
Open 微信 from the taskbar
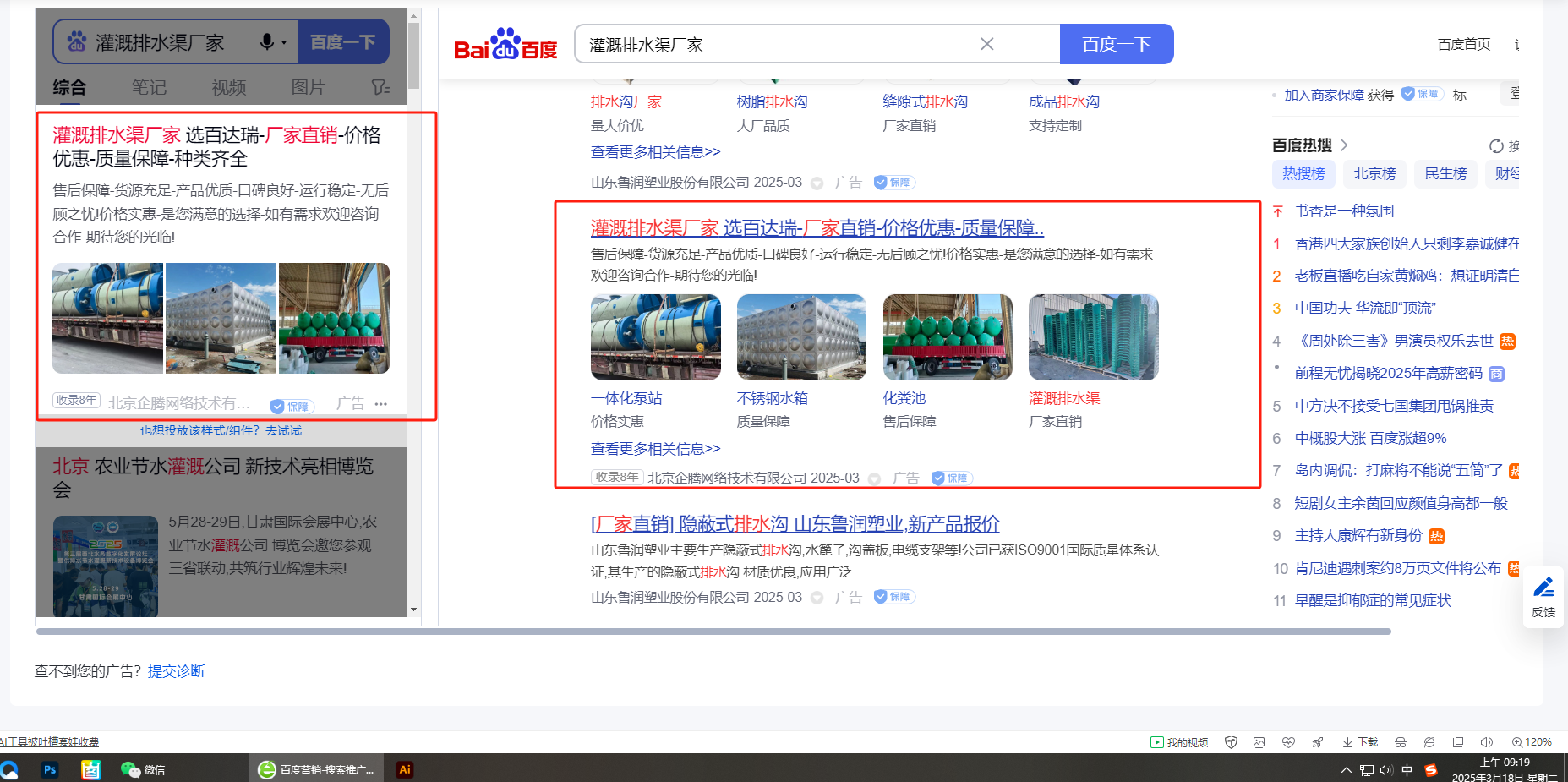(x=143, y=769)
